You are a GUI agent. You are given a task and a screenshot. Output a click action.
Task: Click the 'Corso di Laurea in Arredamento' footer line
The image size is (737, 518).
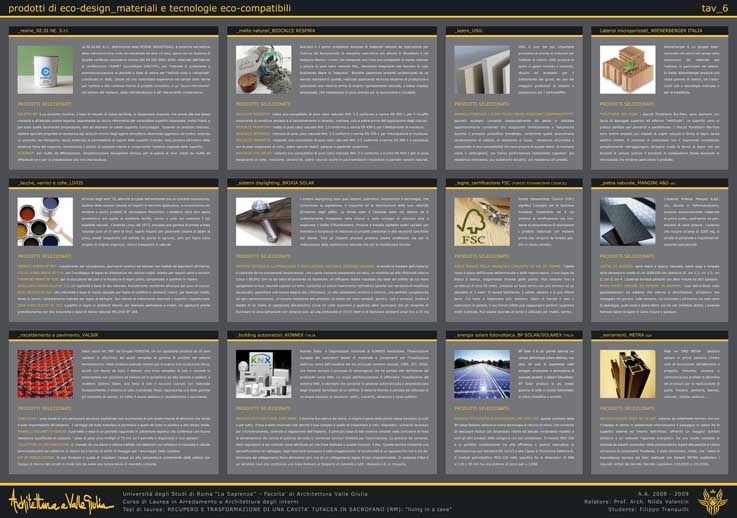pos(211,502)
